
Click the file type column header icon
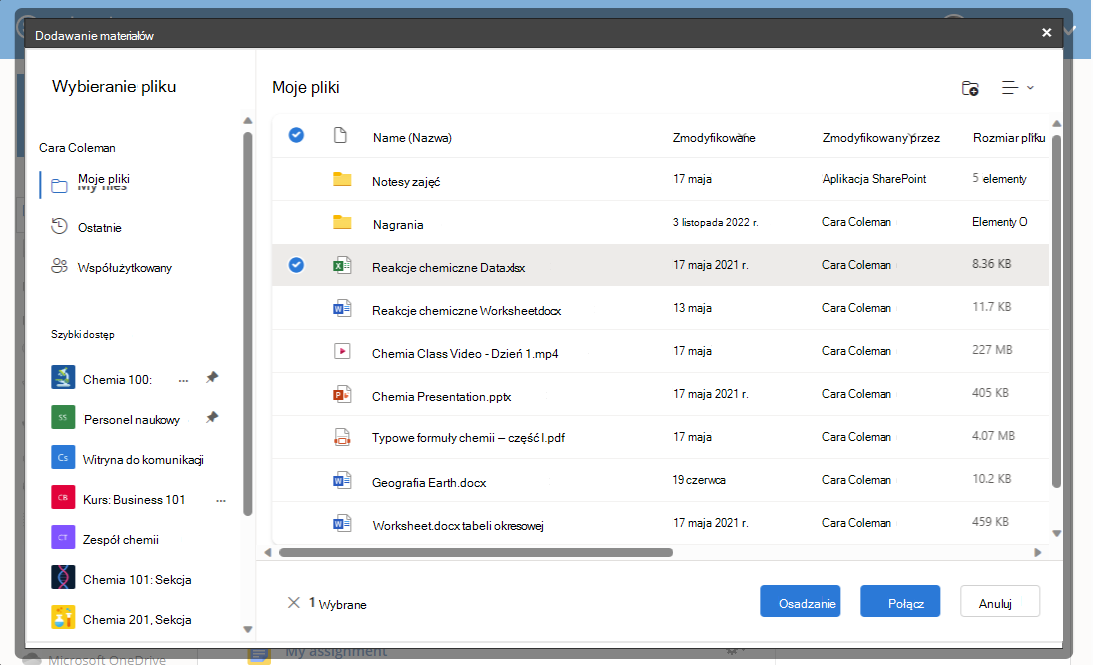tap(340, 135)
